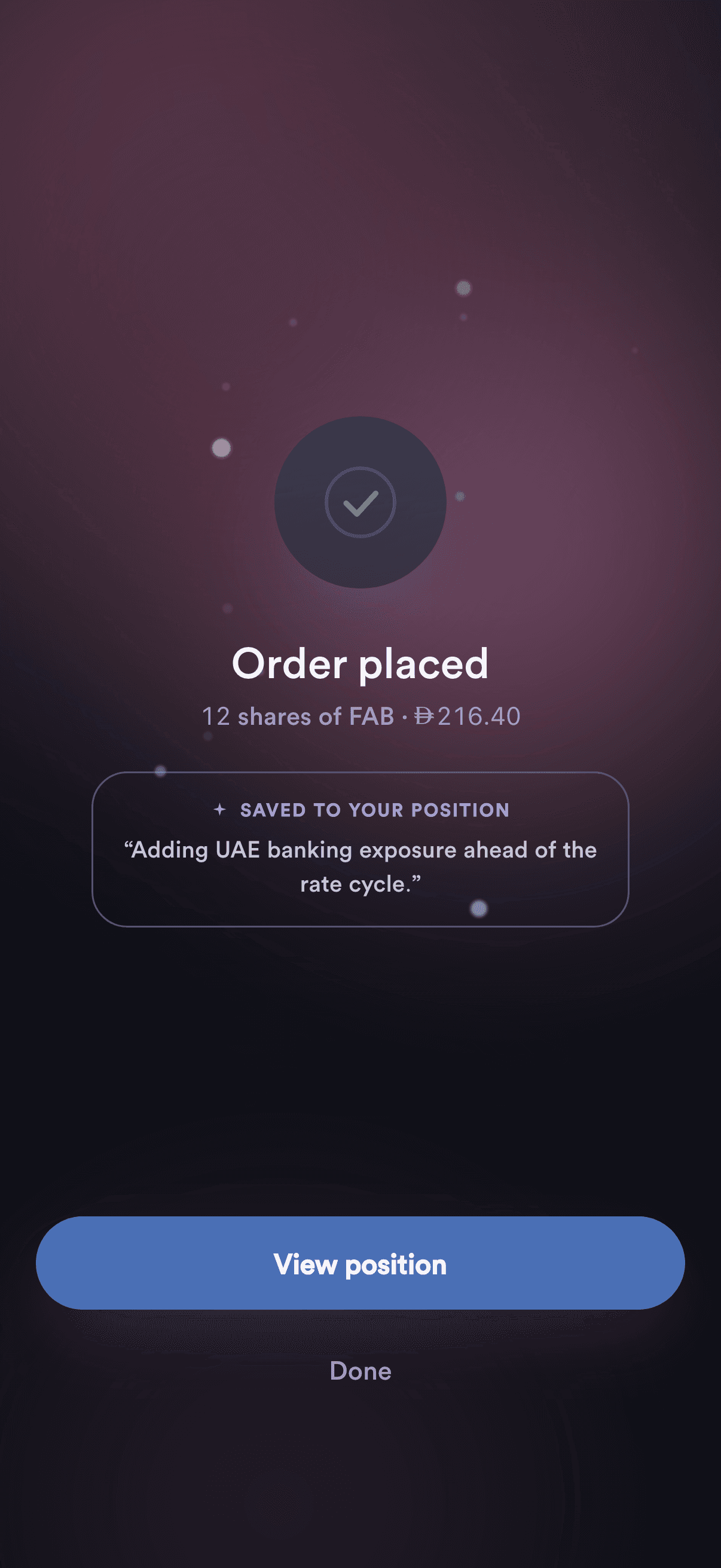721x1568 pixels.
Task: Click the bright dot above the success badge
Action: (x=464, y=288)
